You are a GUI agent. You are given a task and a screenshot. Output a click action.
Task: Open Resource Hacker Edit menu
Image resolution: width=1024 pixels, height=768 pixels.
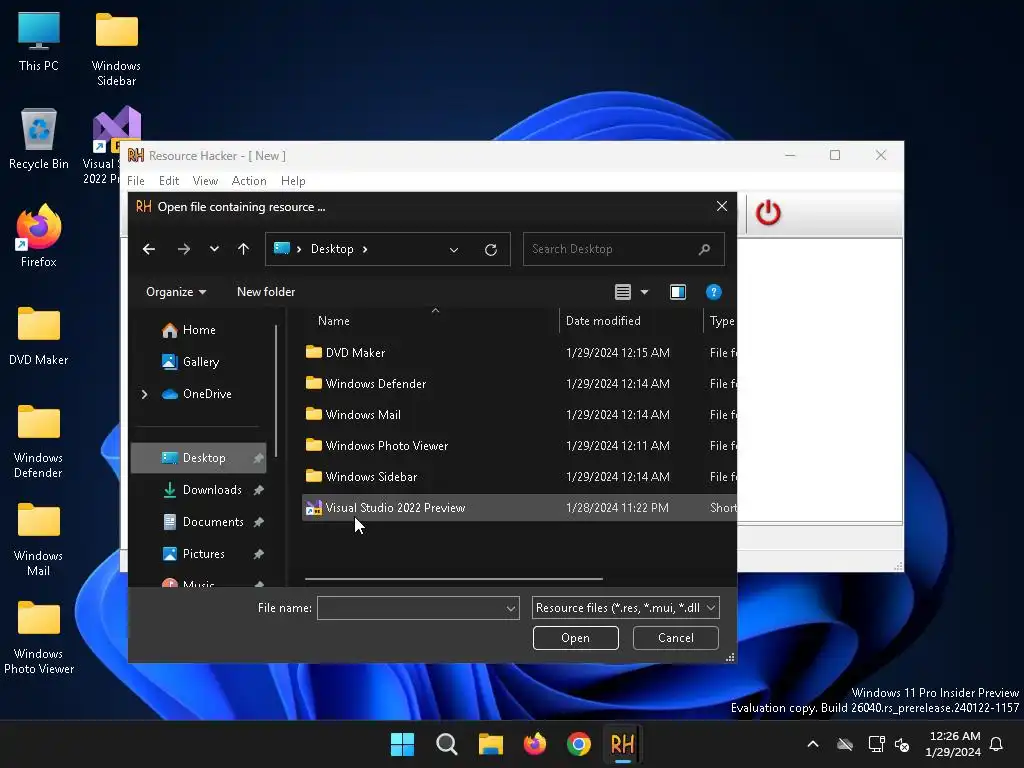168,181
